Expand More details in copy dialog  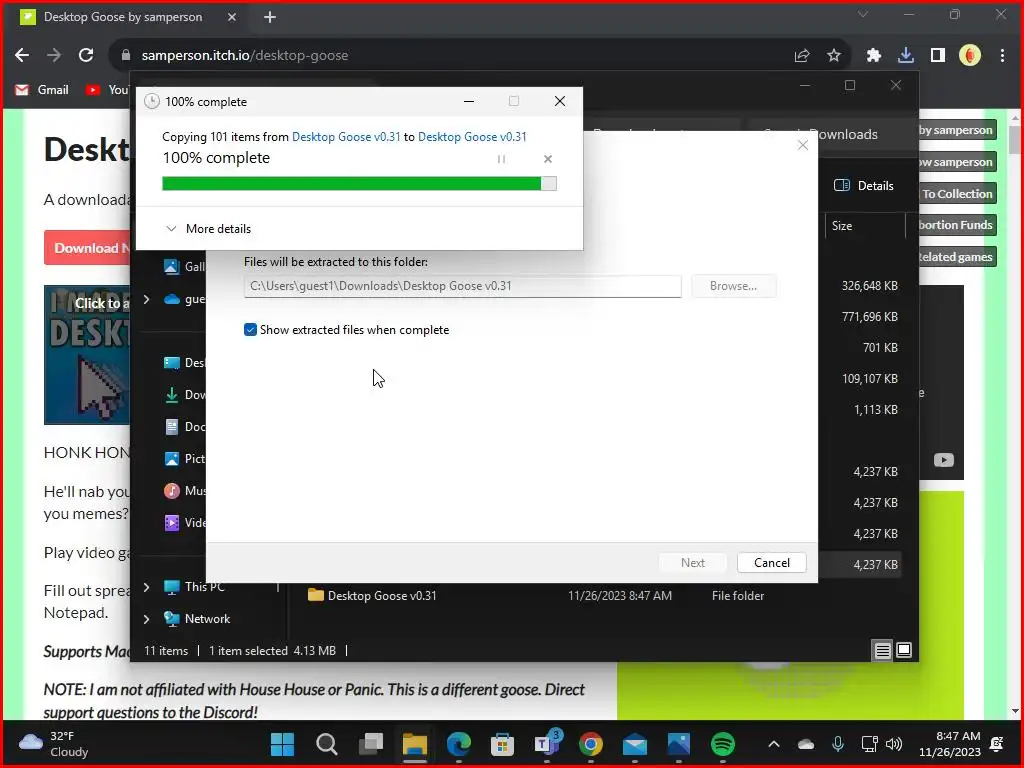(x=208, y=229)
